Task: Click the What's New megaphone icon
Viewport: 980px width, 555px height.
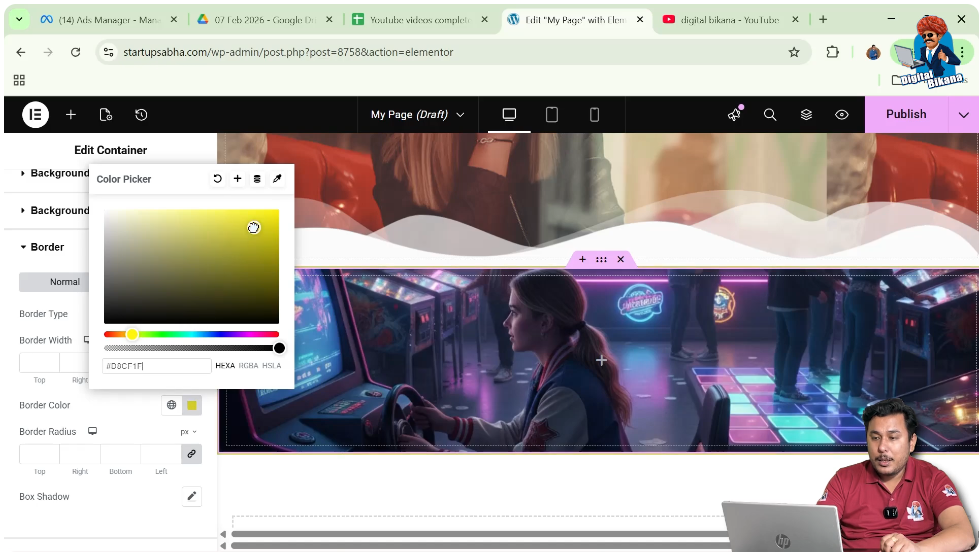Action: (x=734, y=115)
